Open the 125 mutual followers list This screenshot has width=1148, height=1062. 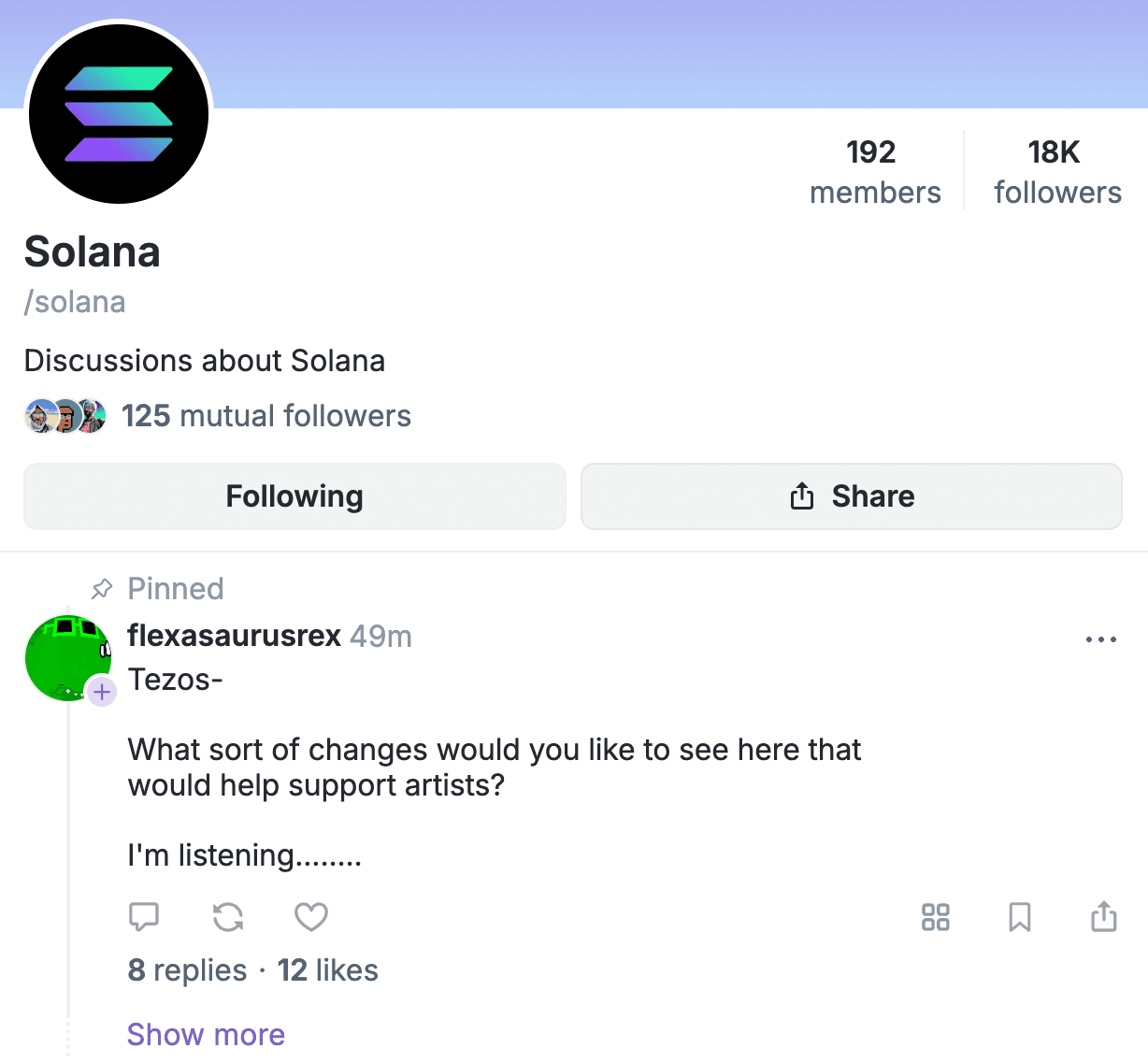pyautogui.click(x=266, y=416)
